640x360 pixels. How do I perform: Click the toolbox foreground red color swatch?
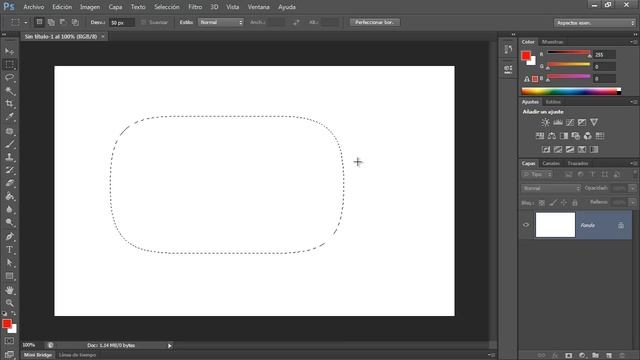tap(7, 324)
